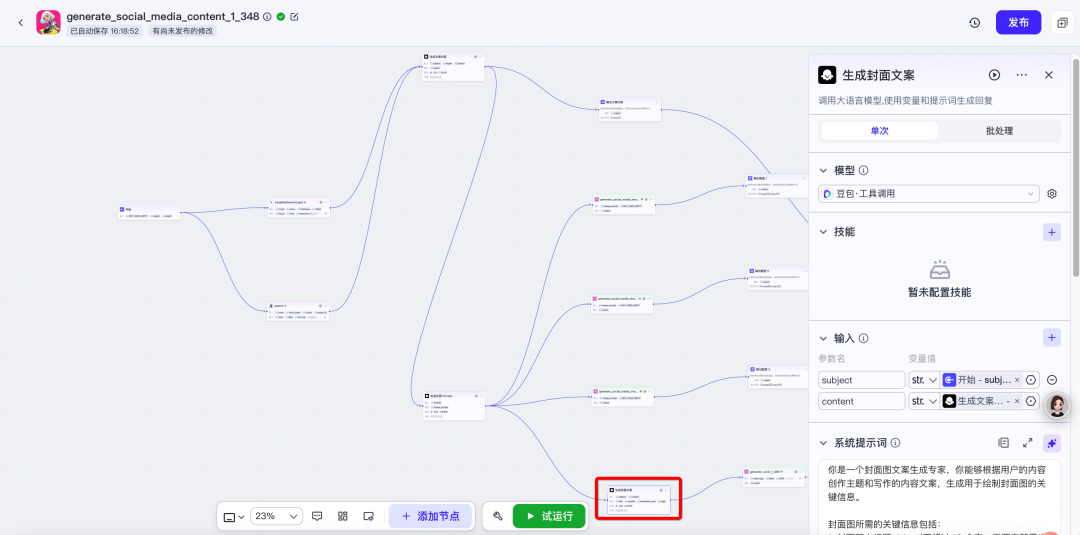Start a test run with the 试运行 button
The width and height of the screenshot is (1080, 535).
[549, 516]
